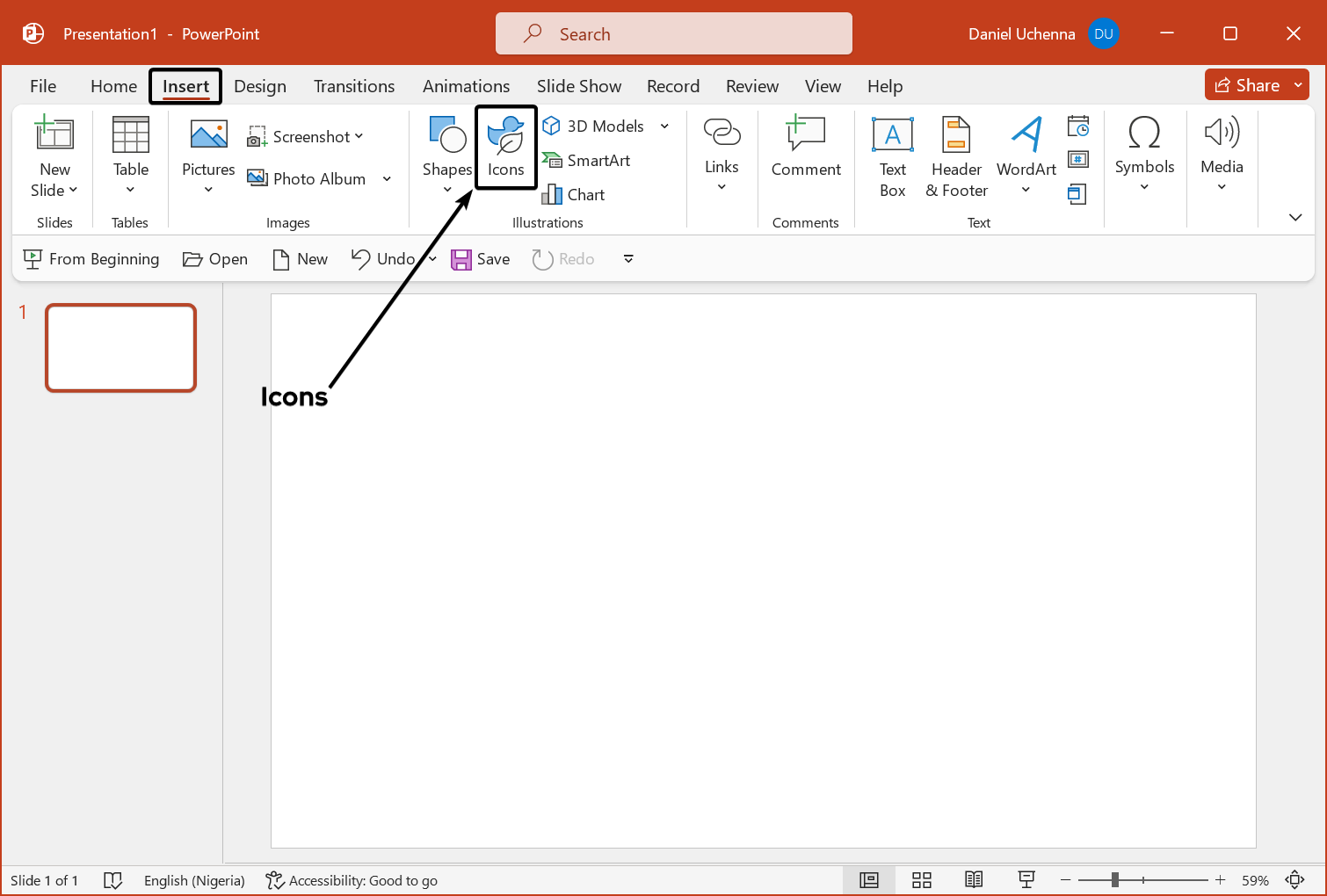Select slide 1 thumbnail

click(120, 348)
